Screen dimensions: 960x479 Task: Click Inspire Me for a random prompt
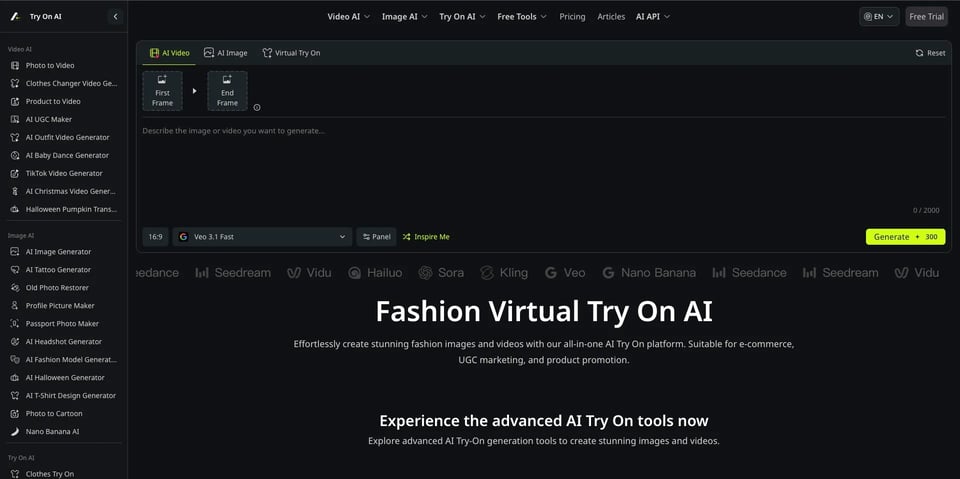pos(426,236)
